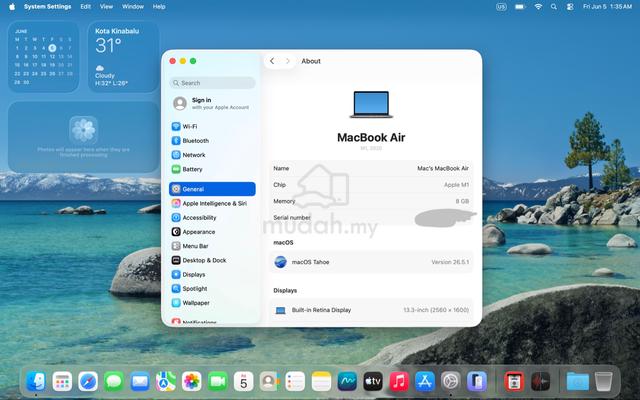640x400 pixels.
Task: Open Apple Intelligence & Siri settings
Action: pos(212,203)
